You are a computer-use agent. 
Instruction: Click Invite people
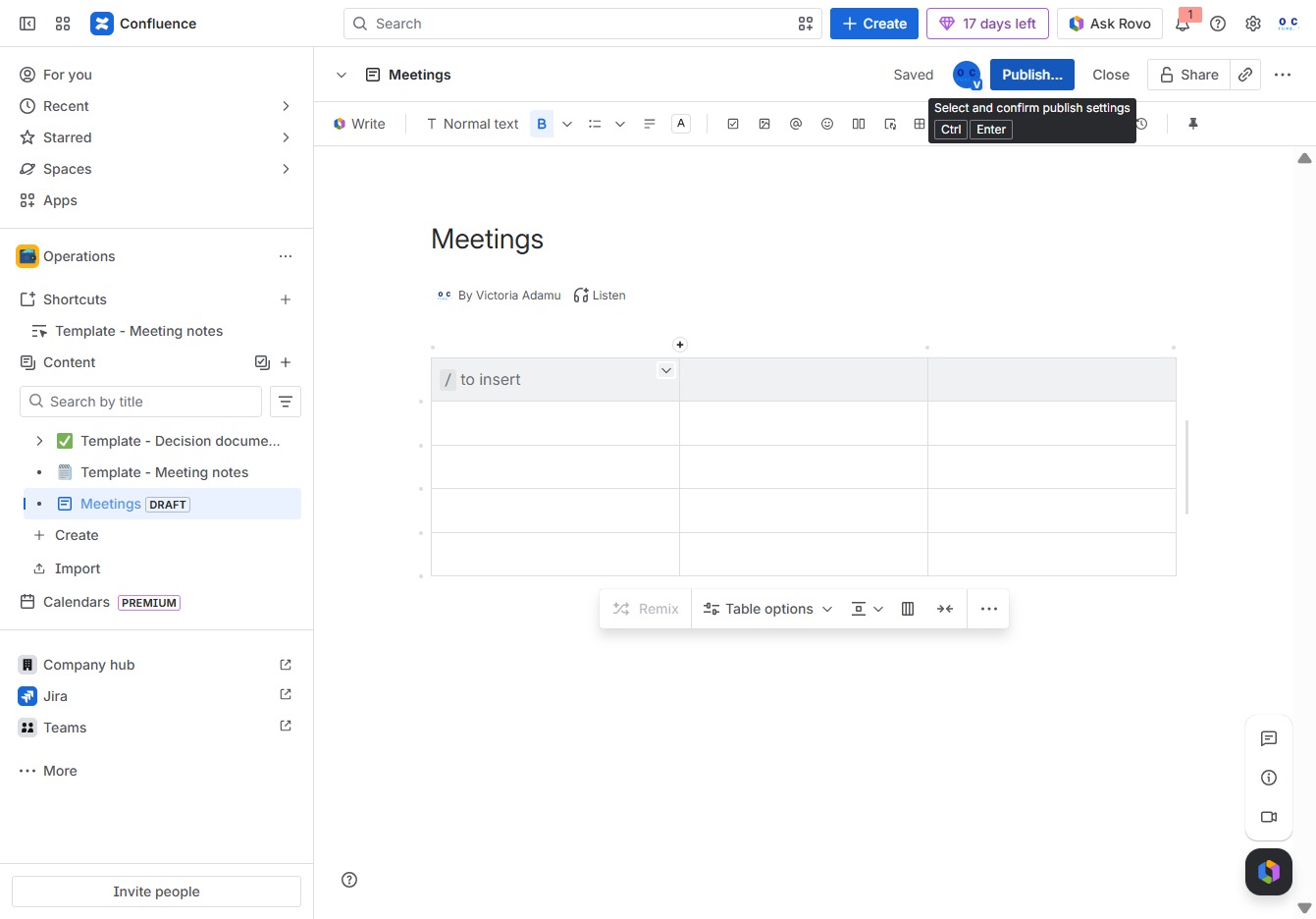pos(156,892)
